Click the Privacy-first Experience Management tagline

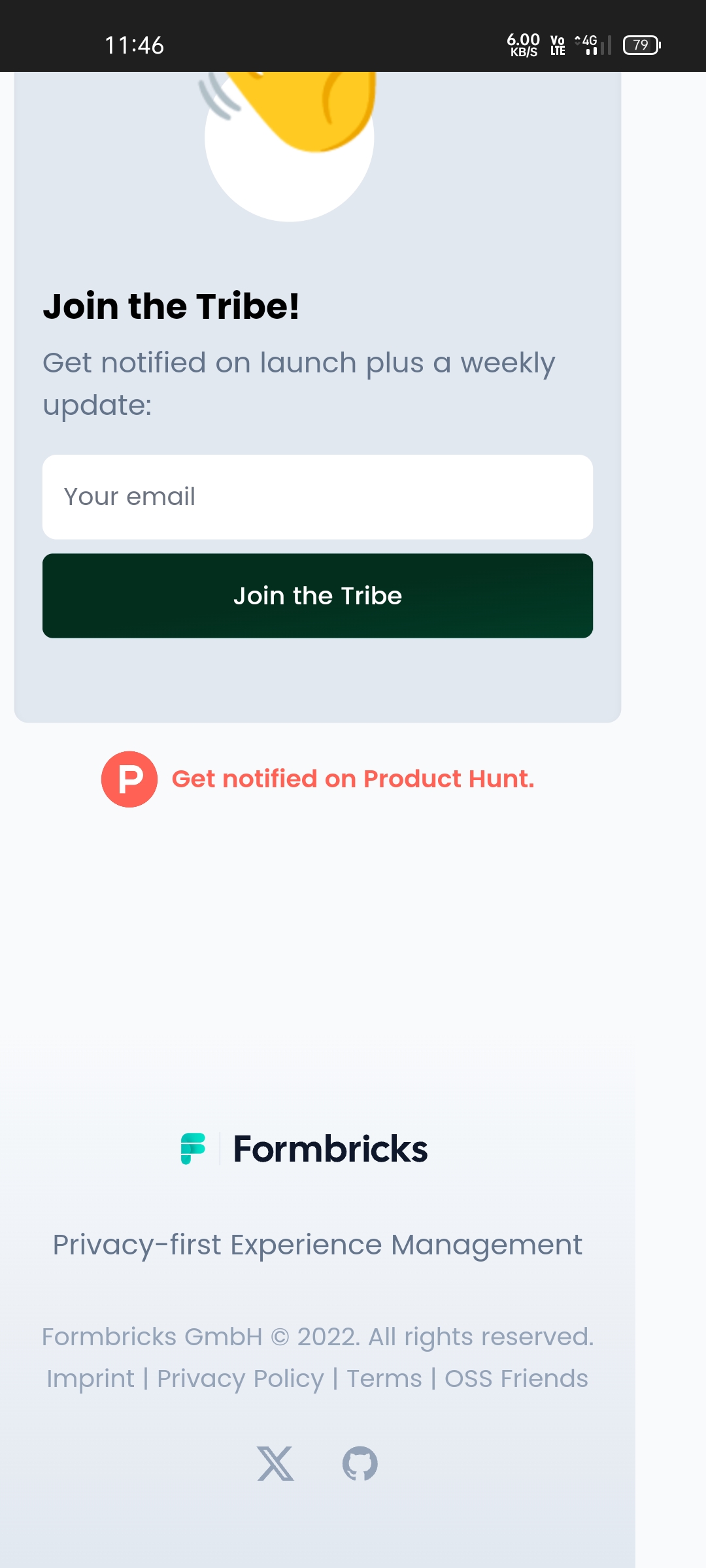click(x=318, y=1244)
